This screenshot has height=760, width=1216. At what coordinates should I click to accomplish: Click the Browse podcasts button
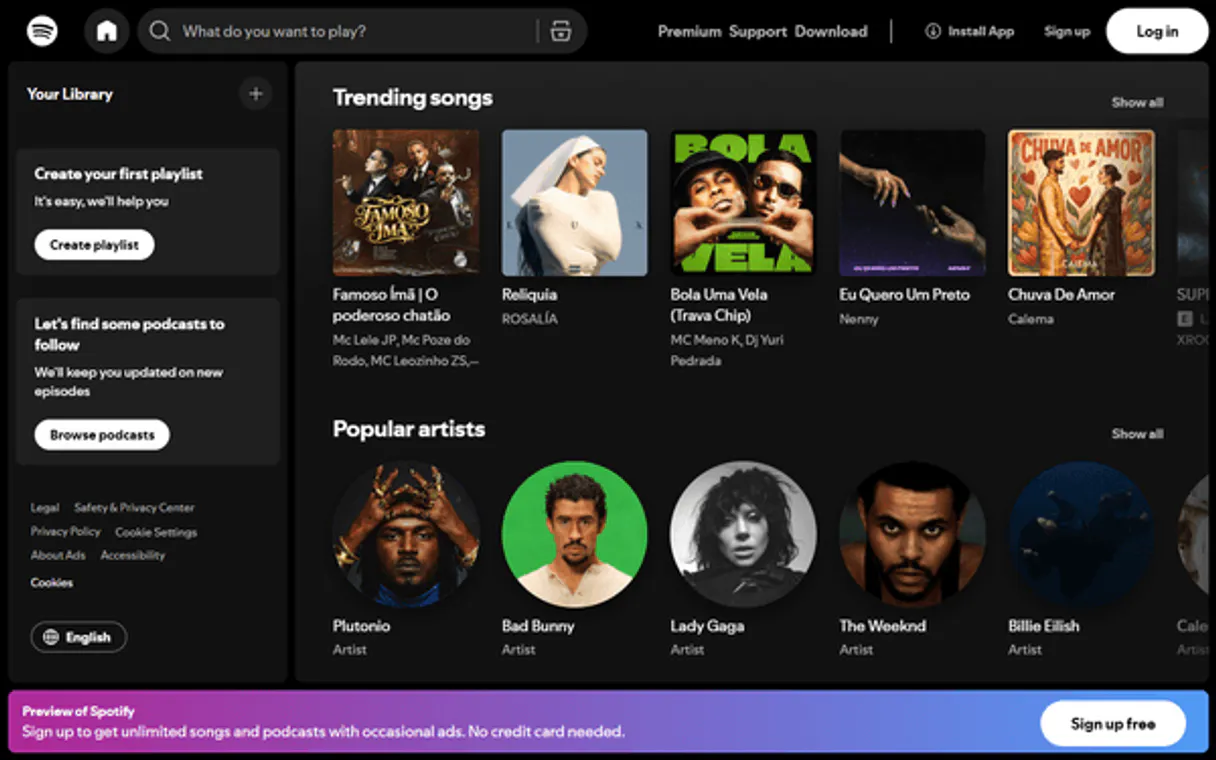tap(101, 434)
